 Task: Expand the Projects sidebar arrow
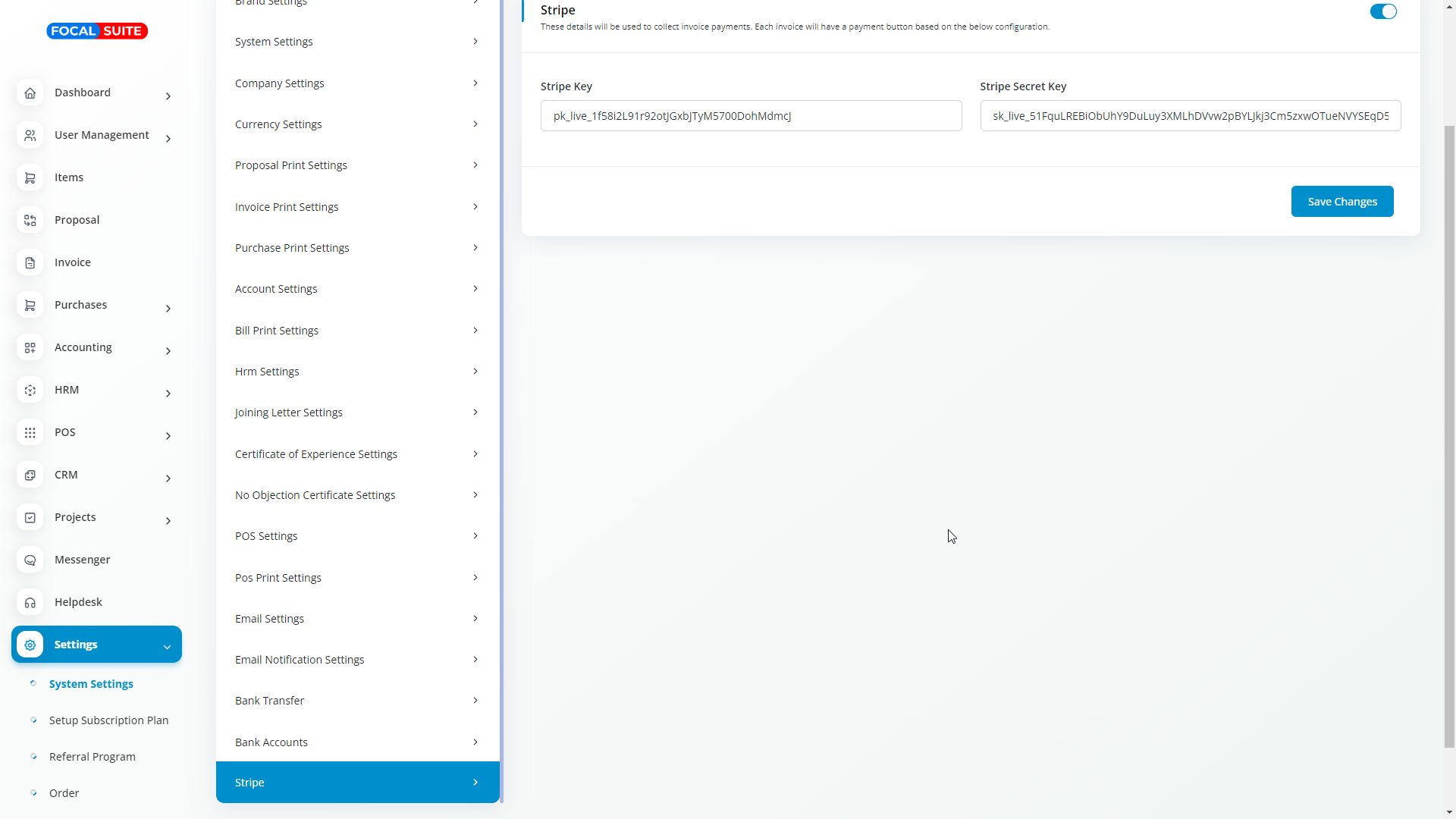pyautogui.click(x=168, y=521)
